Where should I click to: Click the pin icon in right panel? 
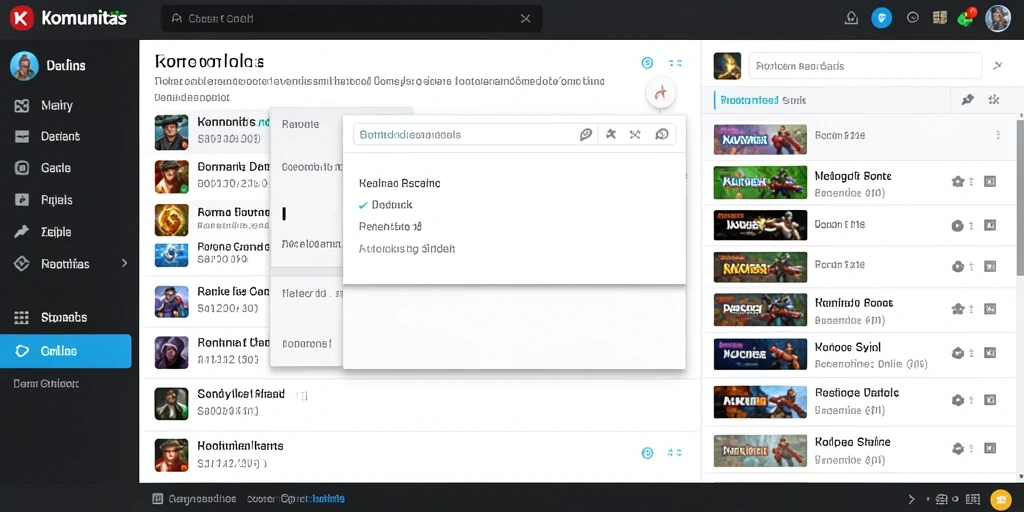pos(968,100)
